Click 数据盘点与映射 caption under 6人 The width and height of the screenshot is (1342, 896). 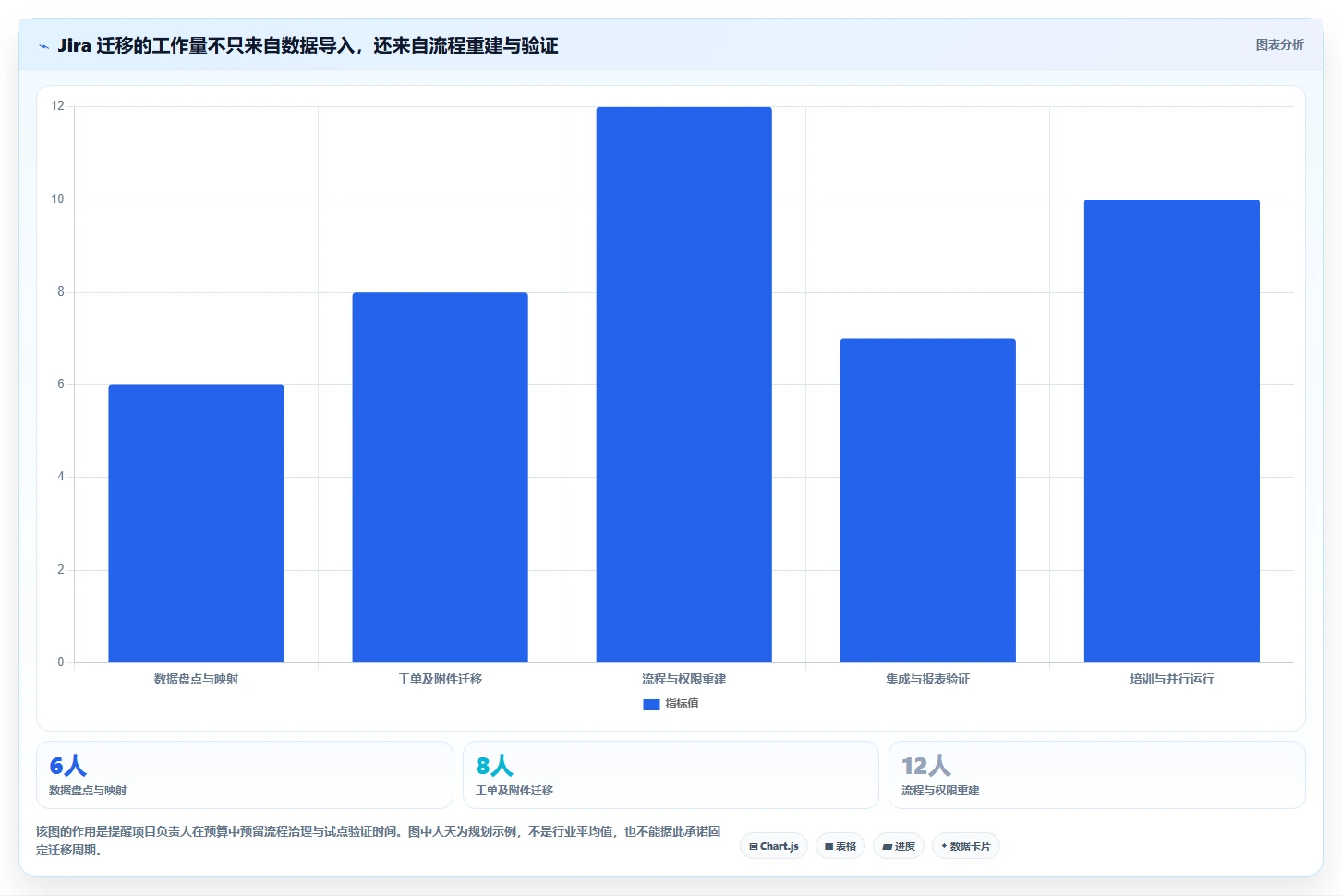tap(88, 791)
